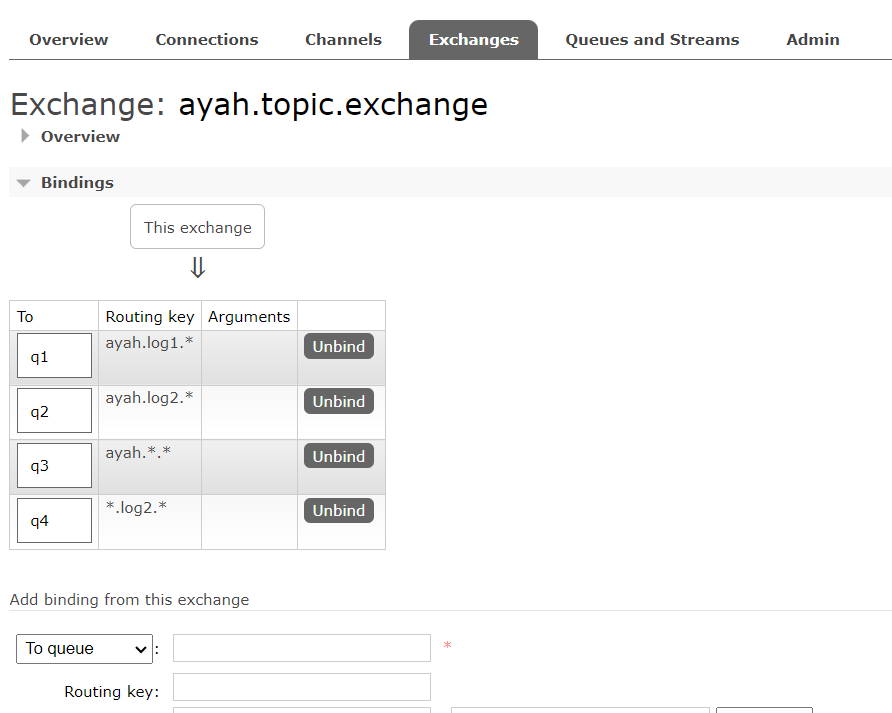This screenshot has height=713, width=892.
Task: Expand the Overview section
Action: coord(79,137)
